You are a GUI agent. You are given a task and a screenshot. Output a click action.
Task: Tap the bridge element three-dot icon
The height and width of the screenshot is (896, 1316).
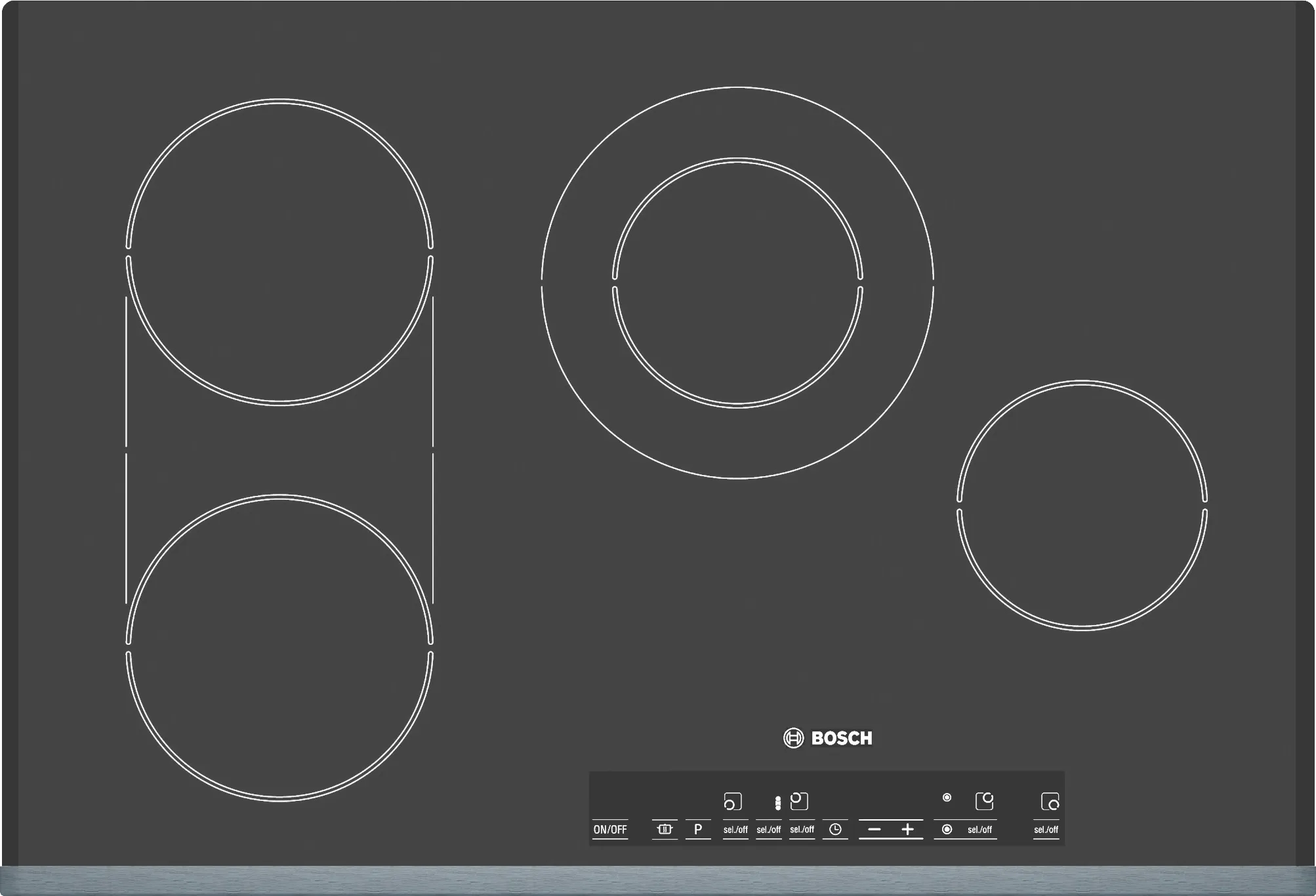[777, 803]
